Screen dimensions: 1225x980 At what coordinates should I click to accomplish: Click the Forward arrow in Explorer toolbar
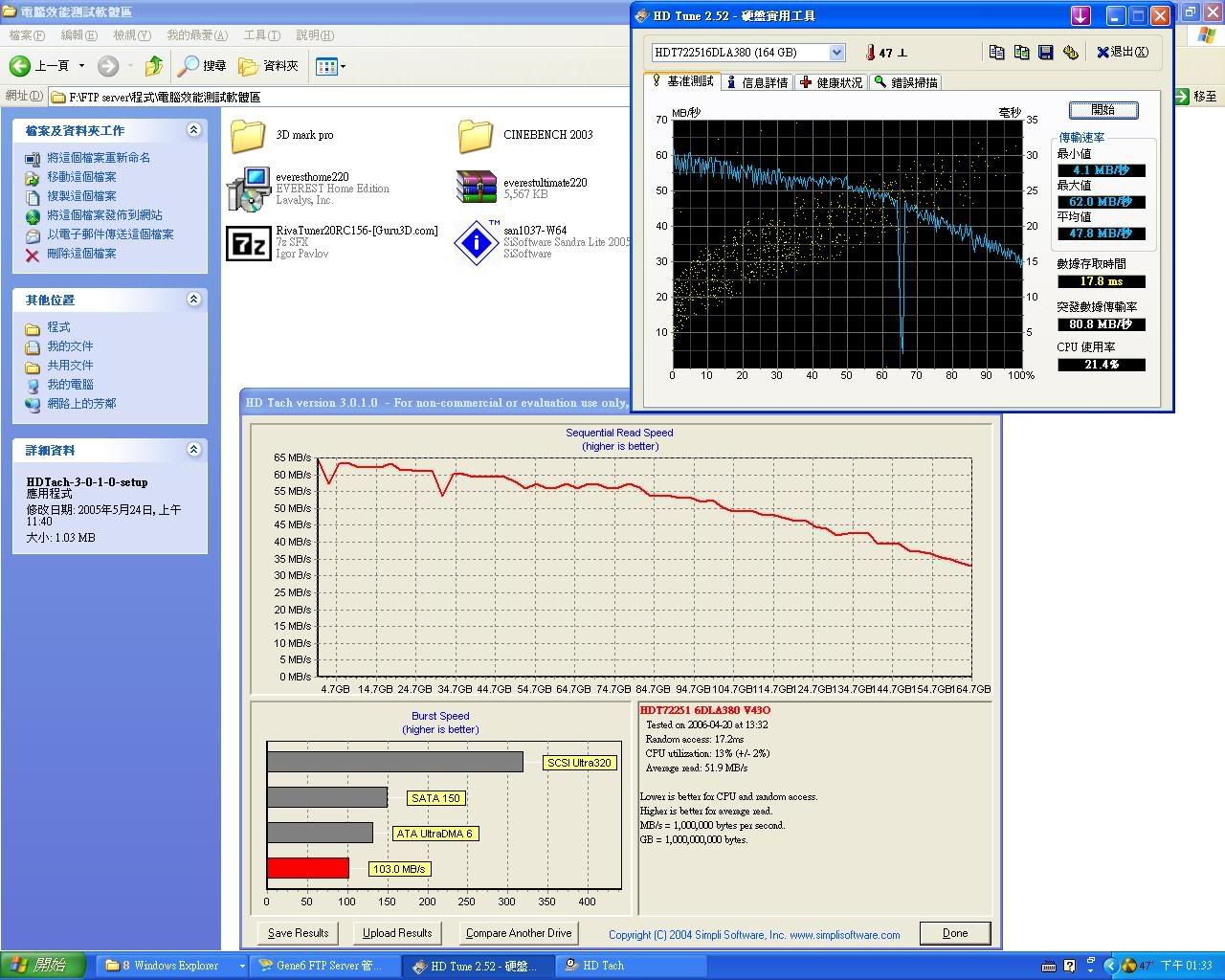[107, 65]
